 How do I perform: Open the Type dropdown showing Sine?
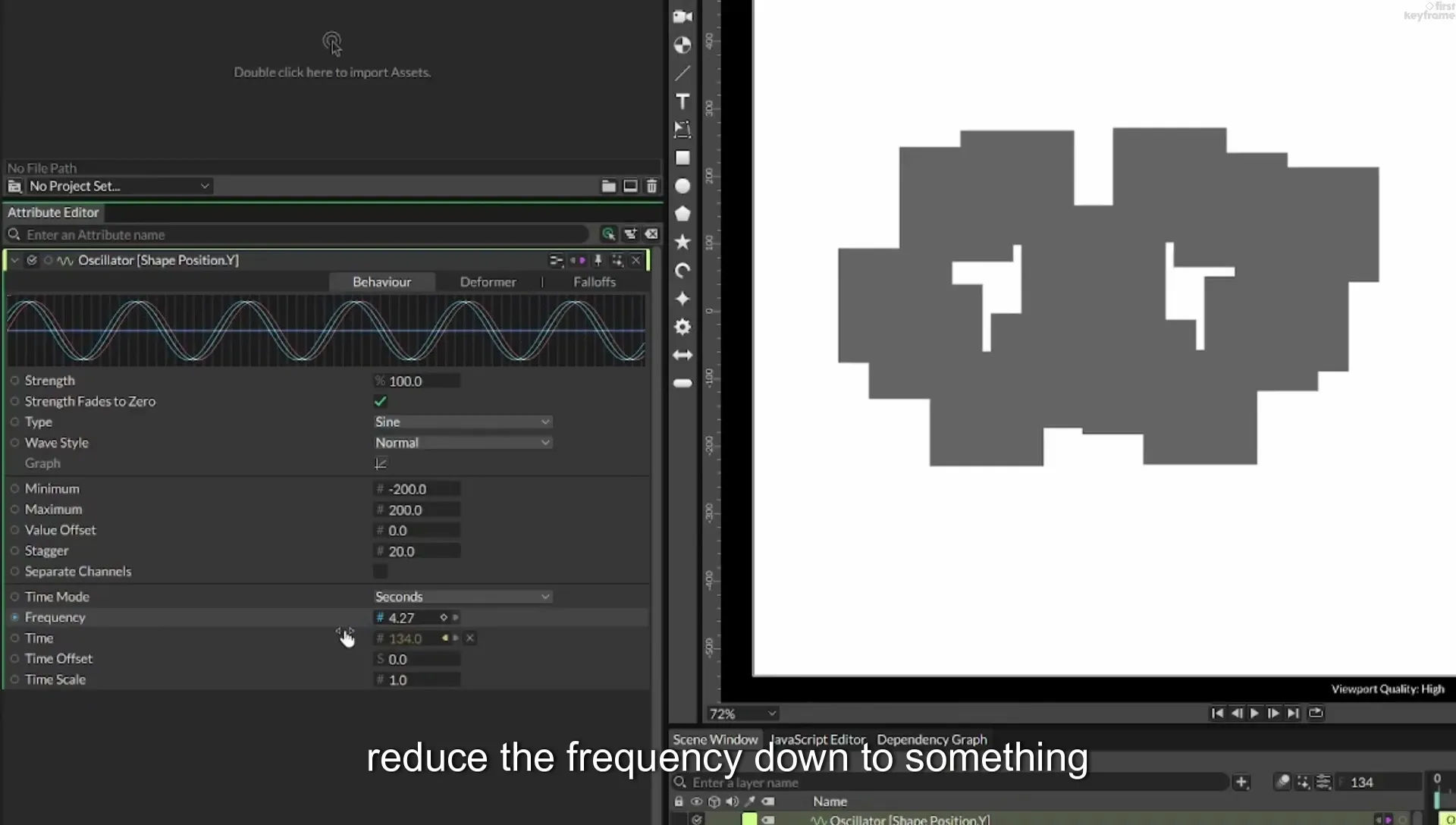463,422
